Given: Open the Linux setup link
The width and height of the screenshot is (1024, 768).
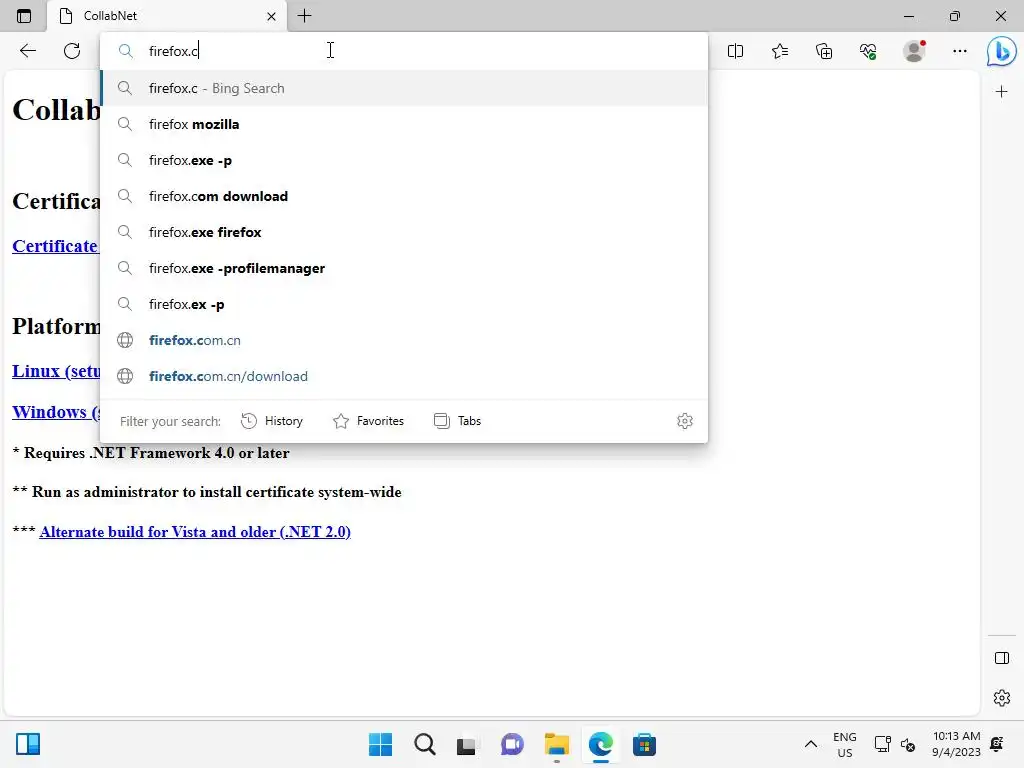Looking at the screenshot, I should click(x=56, y=371).
